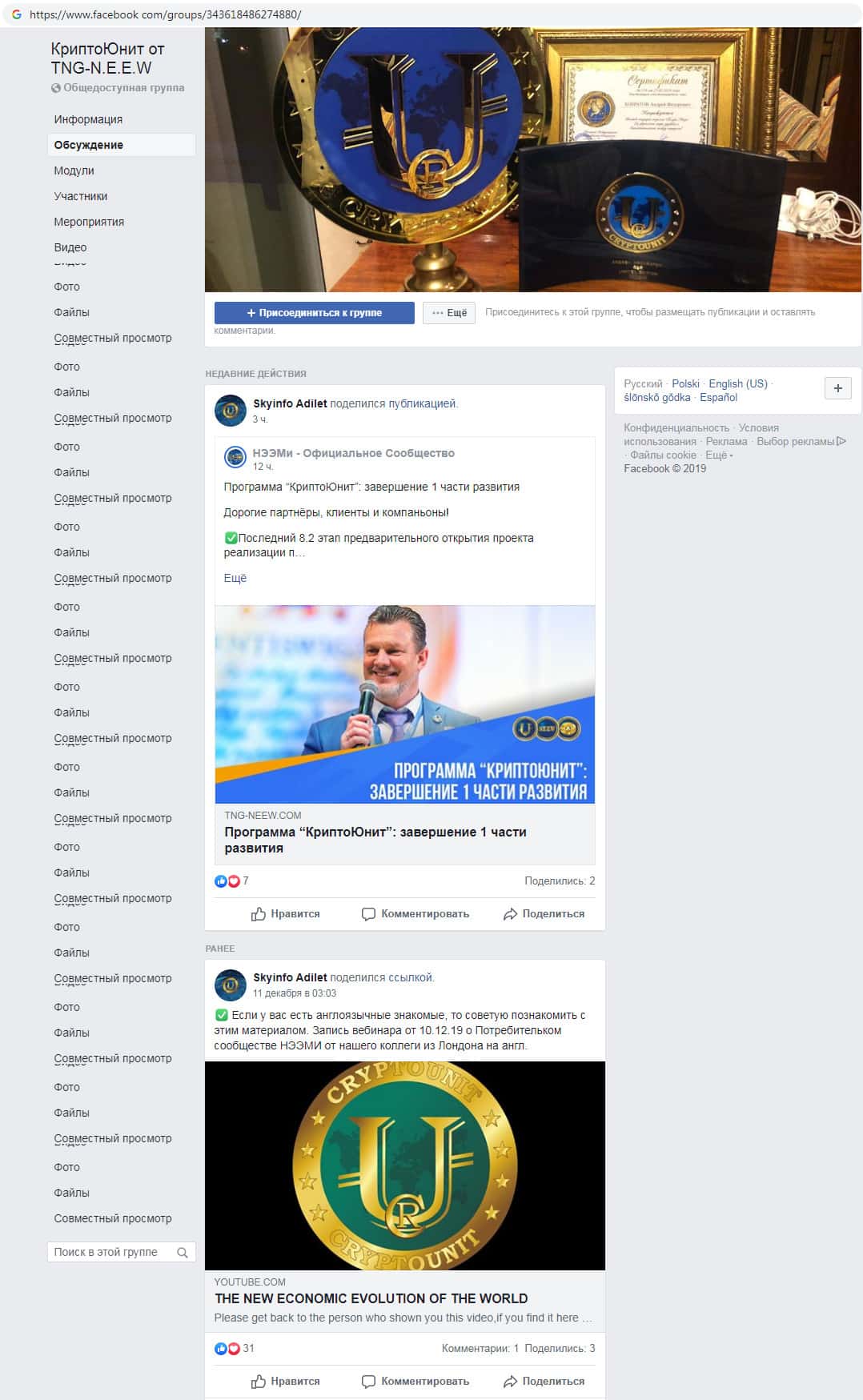
Task: Switch language to Polski
Action: [x=685, y=383]
